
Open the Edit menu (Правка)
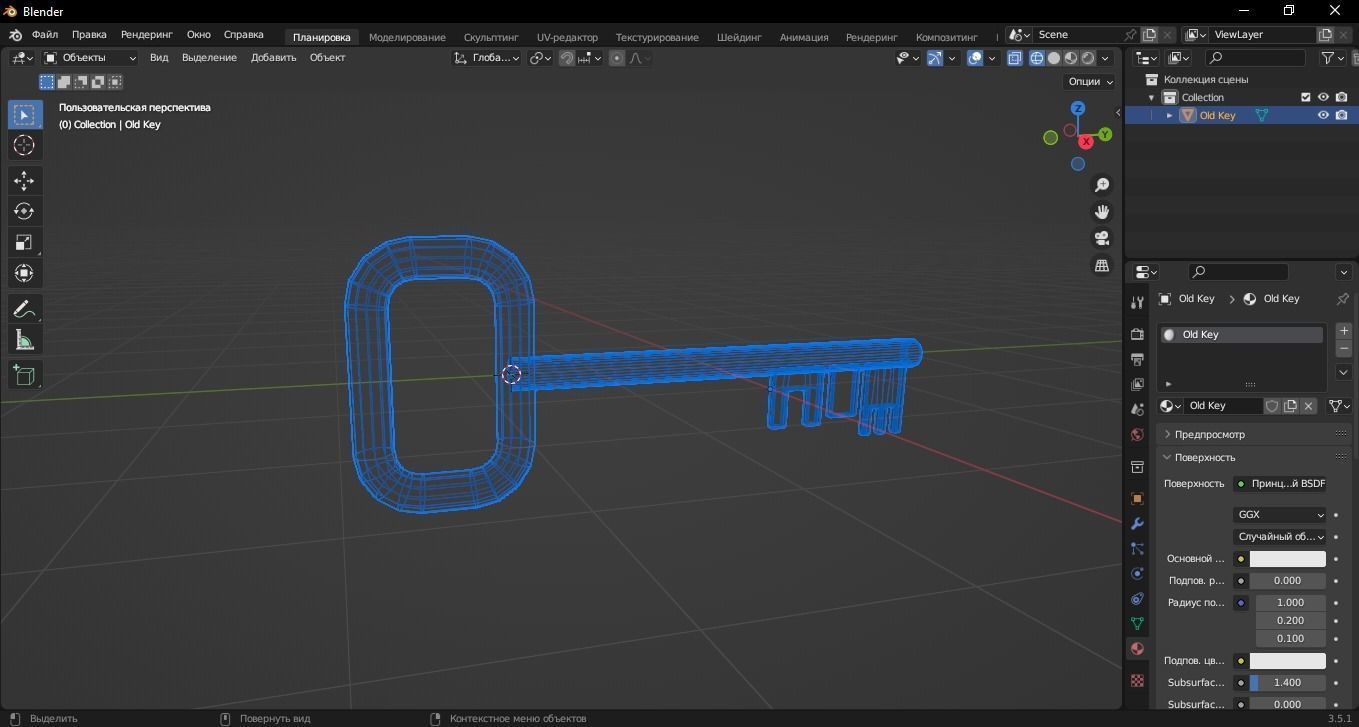click(89, 35)
